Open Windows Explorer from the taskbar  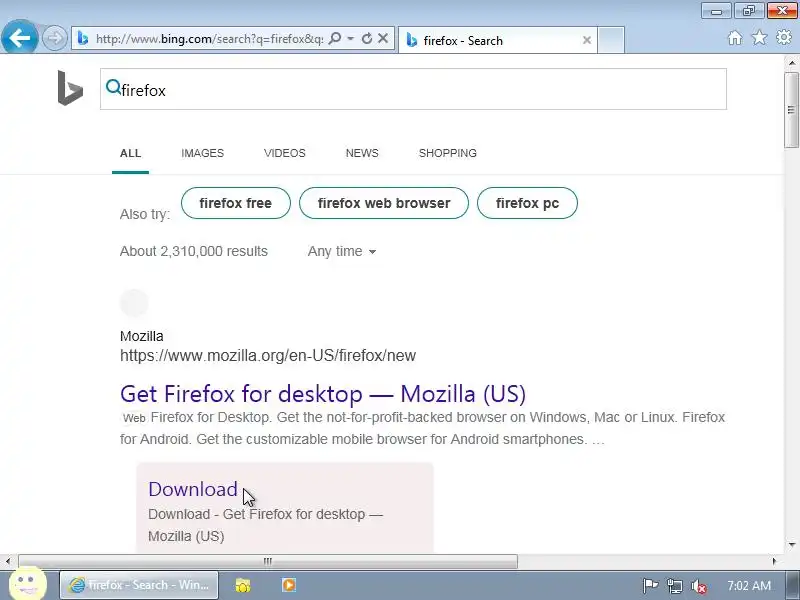[x=243, y=585]
